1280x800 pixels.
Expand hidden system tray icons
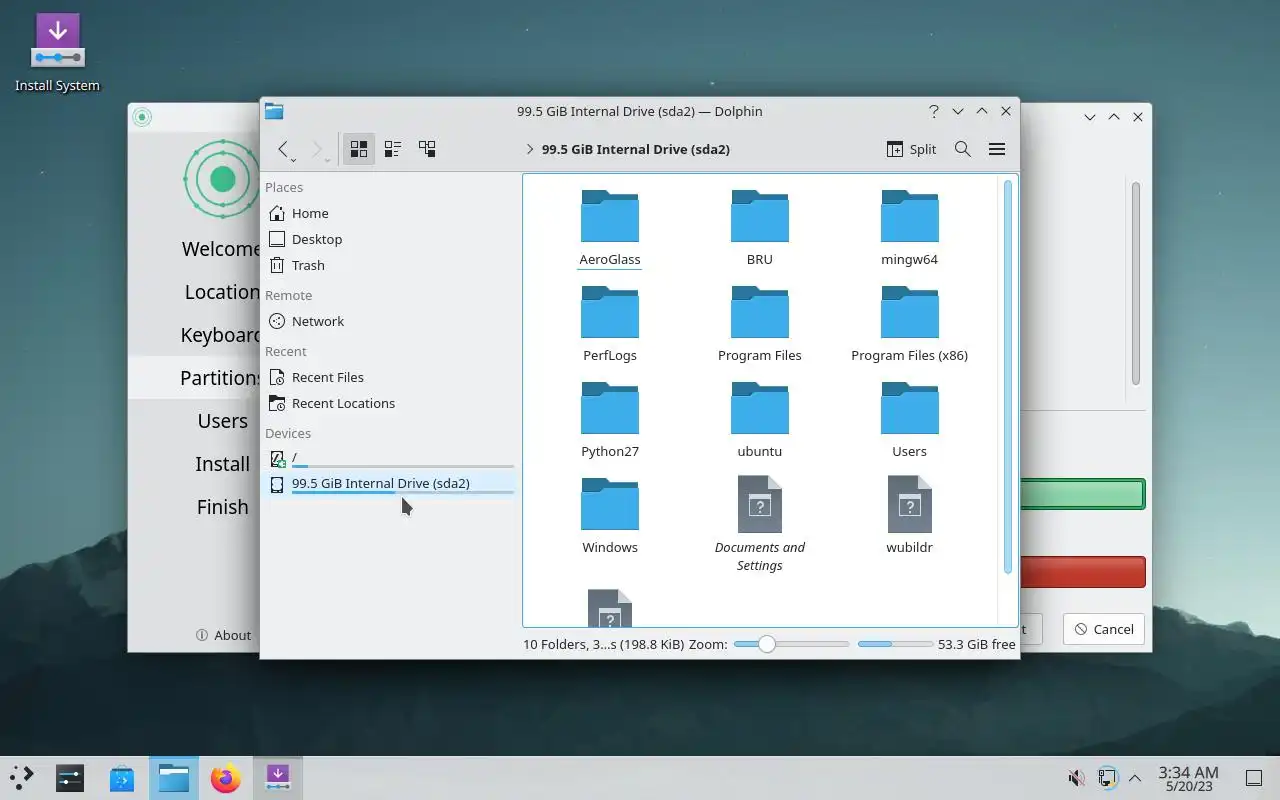1135,777
